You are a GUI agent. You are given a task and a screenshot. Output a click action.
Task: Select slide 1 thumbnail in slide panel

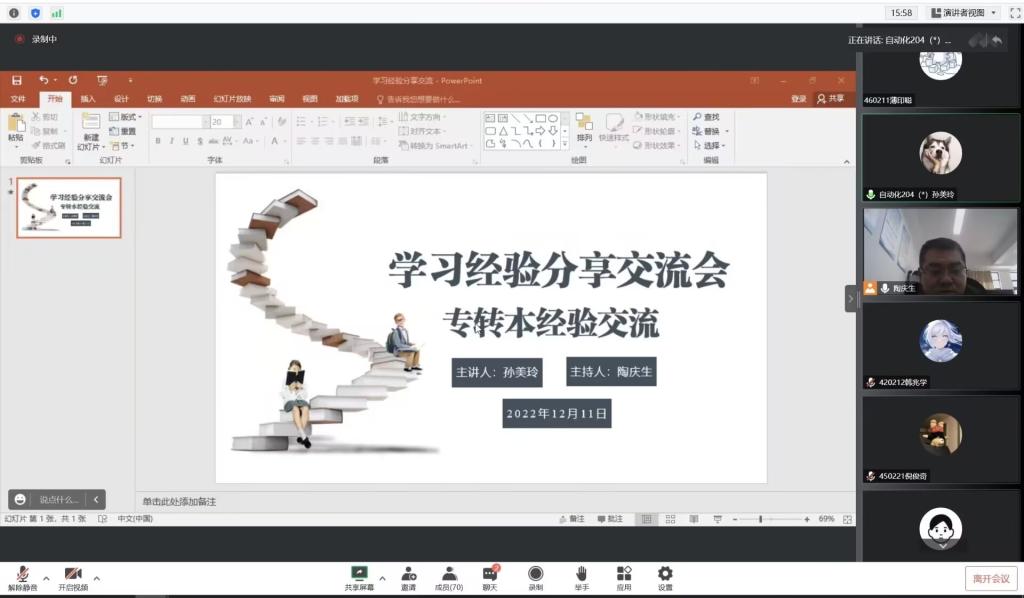click(69, 208)
